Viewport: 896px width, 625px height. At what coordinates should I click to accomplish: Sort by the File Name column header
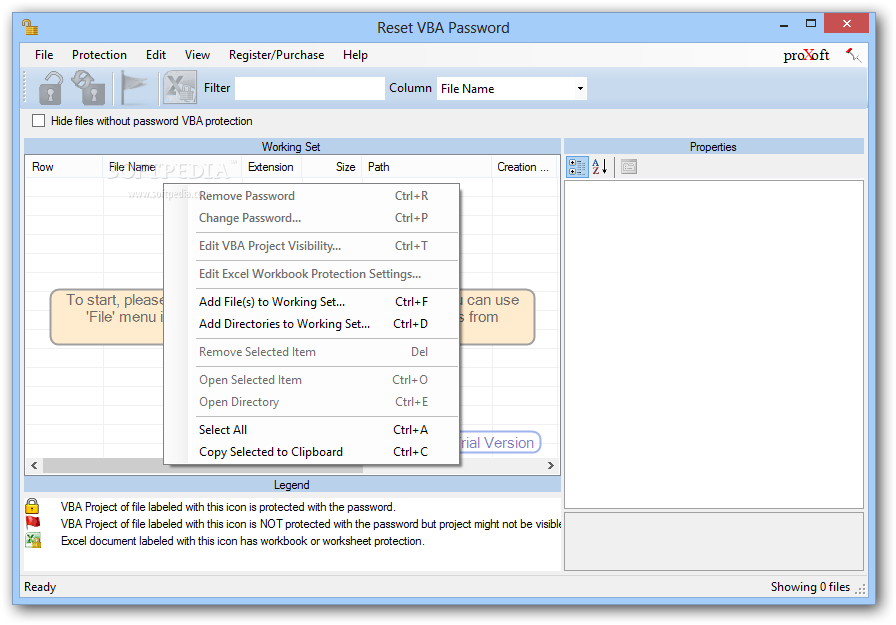point(172,167)
